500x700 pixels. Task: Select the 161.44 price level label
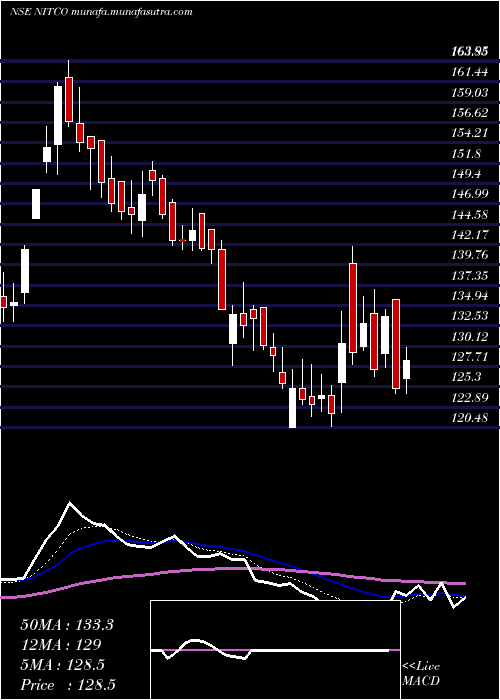pyautogui.click(x=472, y=71)
